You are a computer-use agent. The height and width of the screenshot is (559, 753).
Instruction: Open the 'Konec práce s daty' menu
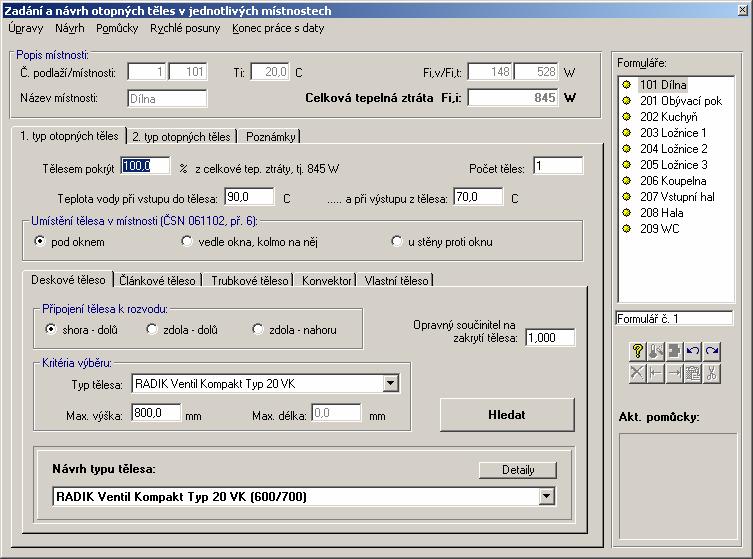pyautogui.click(x=278, y=28)
